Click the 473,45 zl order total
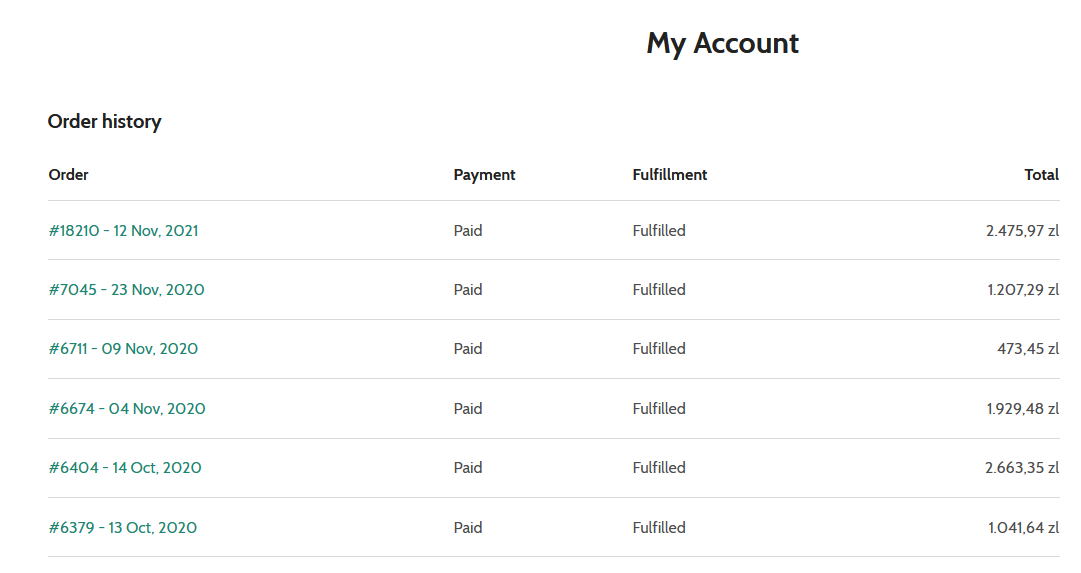 (1028, 349)
